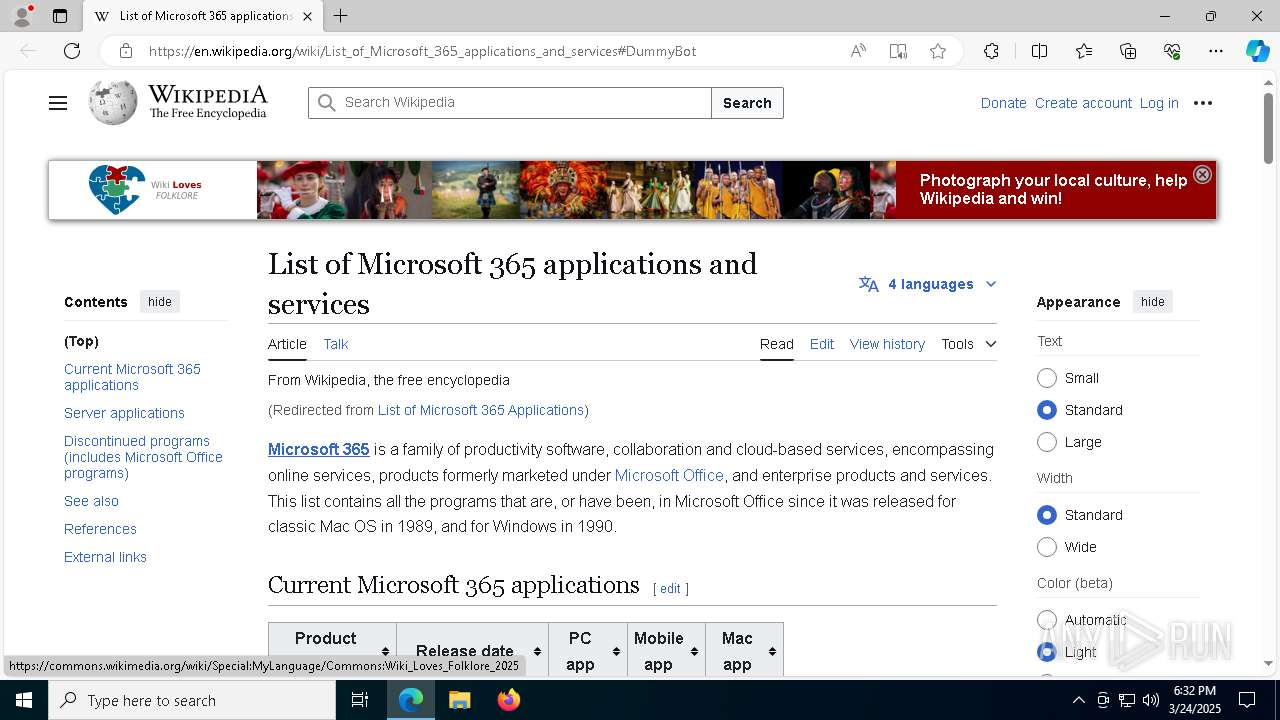
Task: Select the Read view tab
Action: 777,344
